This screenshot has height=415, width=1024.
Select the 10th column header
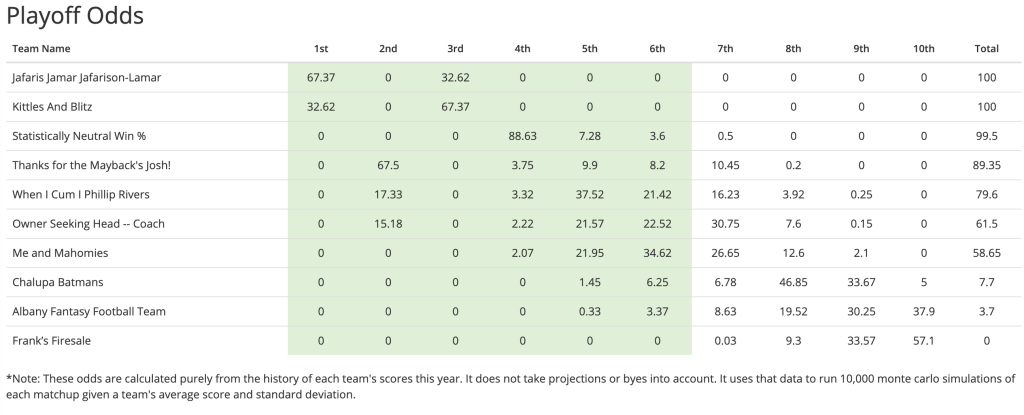(923, 48)
